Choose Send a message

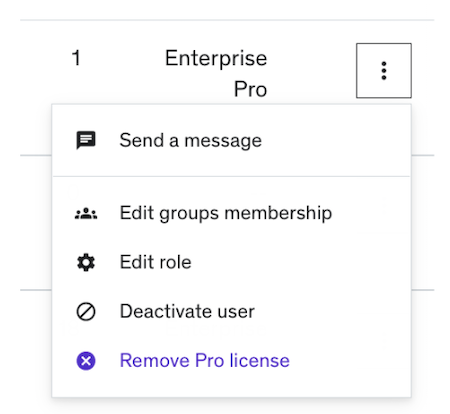click(x=190, y=140)
